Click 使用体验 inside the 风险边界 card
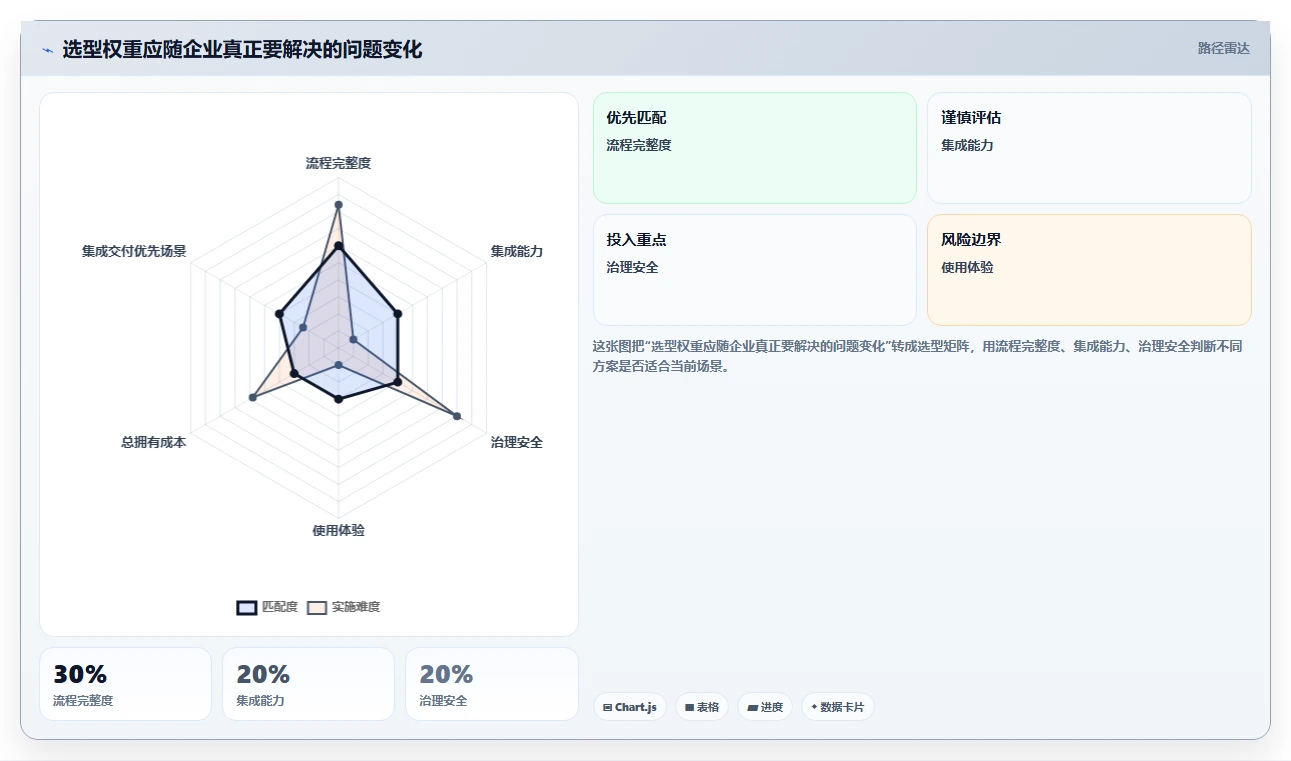Image resolution: width=1291 pixels, height=761 pixels. (x=967, y=267)
